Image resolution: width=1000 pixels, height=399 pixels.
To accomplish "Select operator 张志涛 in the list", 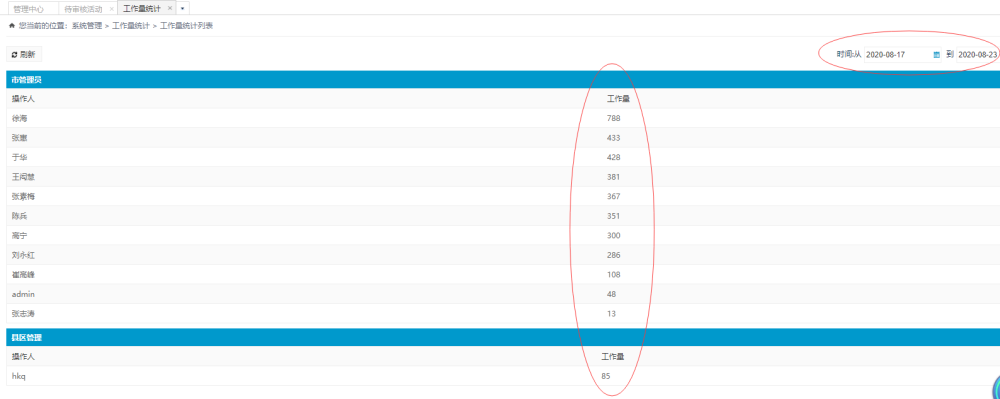I will pyautogui.click(x=23, y=314).
